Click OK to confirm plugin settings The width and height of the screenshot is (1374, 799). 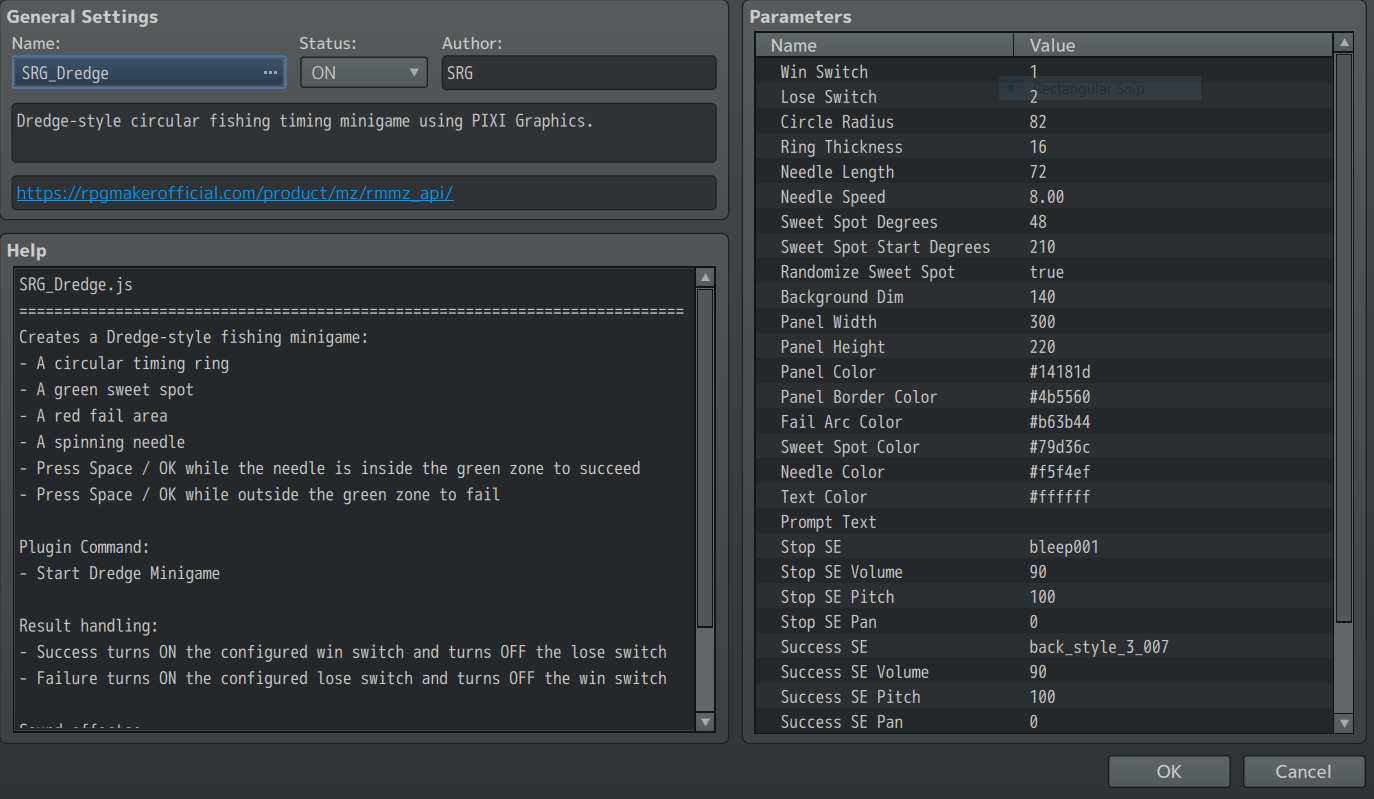[x=1169, y=771]
